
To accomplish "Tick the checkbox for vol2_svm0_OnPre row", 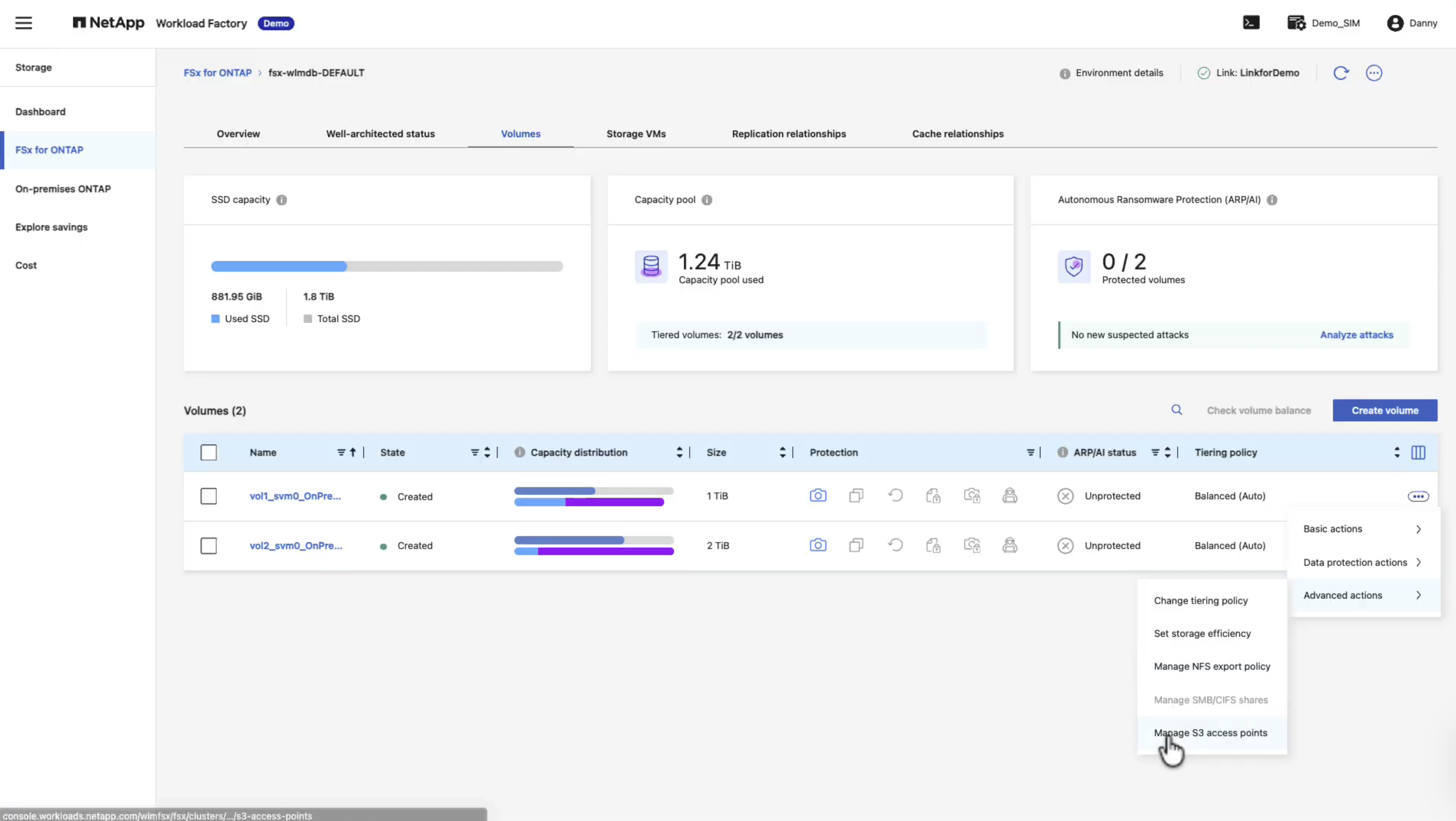I will (x=209, y=545).
